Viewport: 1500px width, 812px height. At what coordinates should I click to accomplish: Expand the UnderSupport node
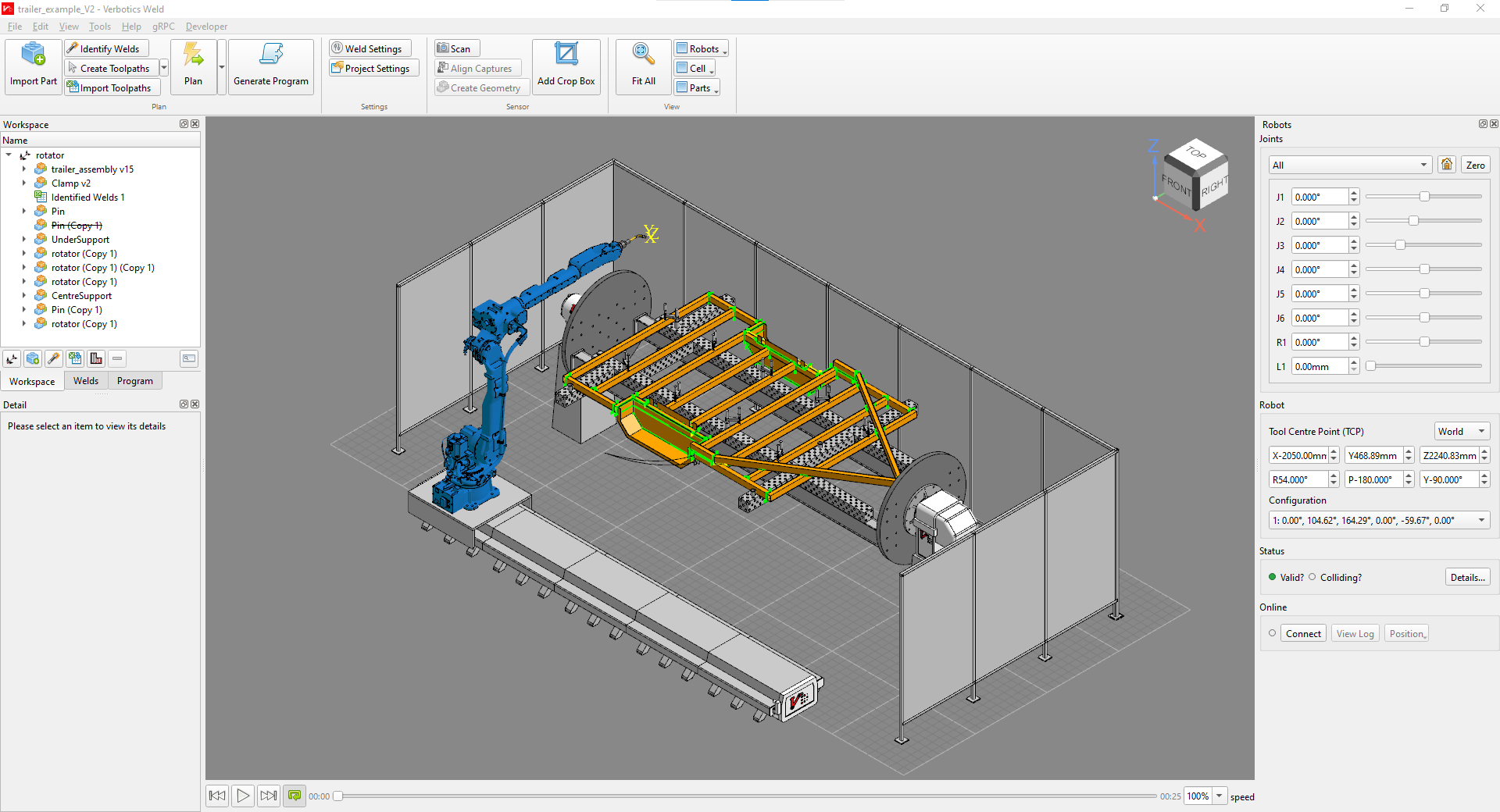click(x=24, y=240)
